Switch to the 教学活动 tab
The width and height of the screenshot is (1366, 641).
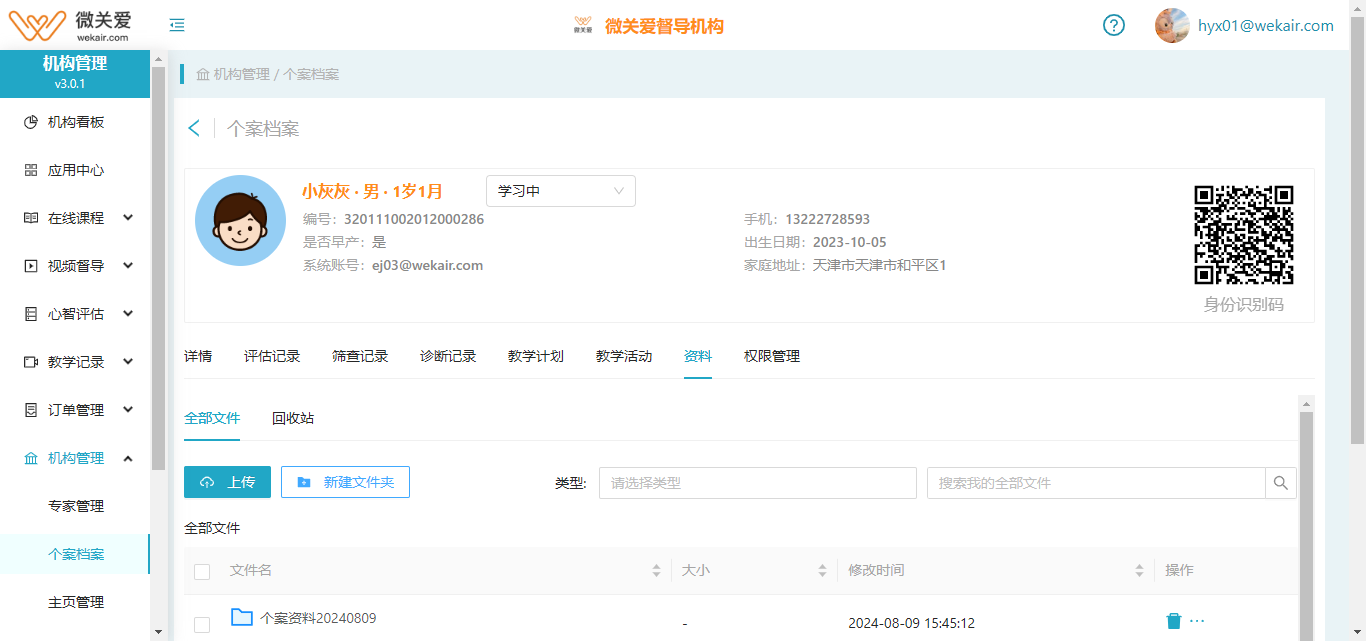[x=624, y=356]
